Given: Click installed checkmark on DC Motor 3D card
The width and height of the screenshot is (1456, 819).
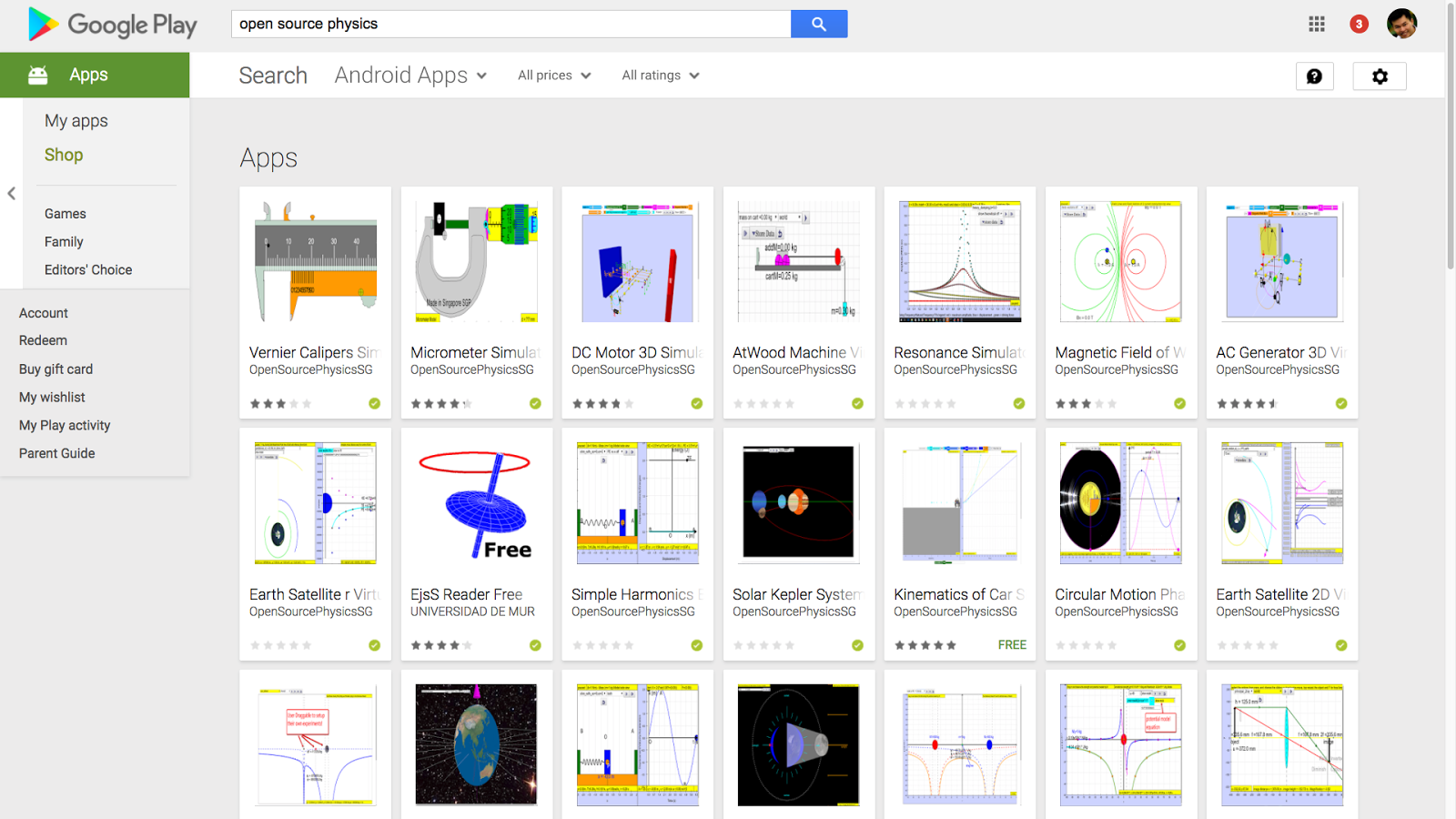Looking at the screenshot, I should pyautogui.click(x=696, y=403).
